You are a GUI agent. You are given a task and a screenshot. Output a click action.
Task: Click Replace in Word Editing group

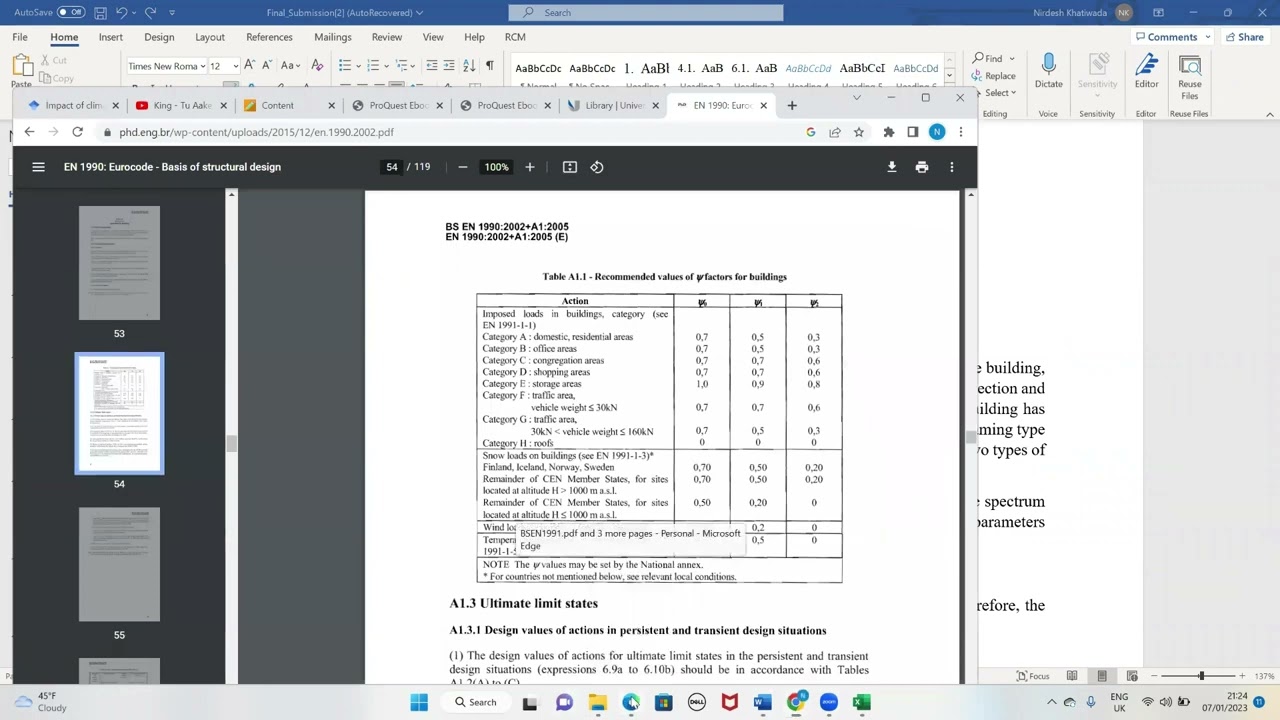pyautogui.click(x=994, y=76)
